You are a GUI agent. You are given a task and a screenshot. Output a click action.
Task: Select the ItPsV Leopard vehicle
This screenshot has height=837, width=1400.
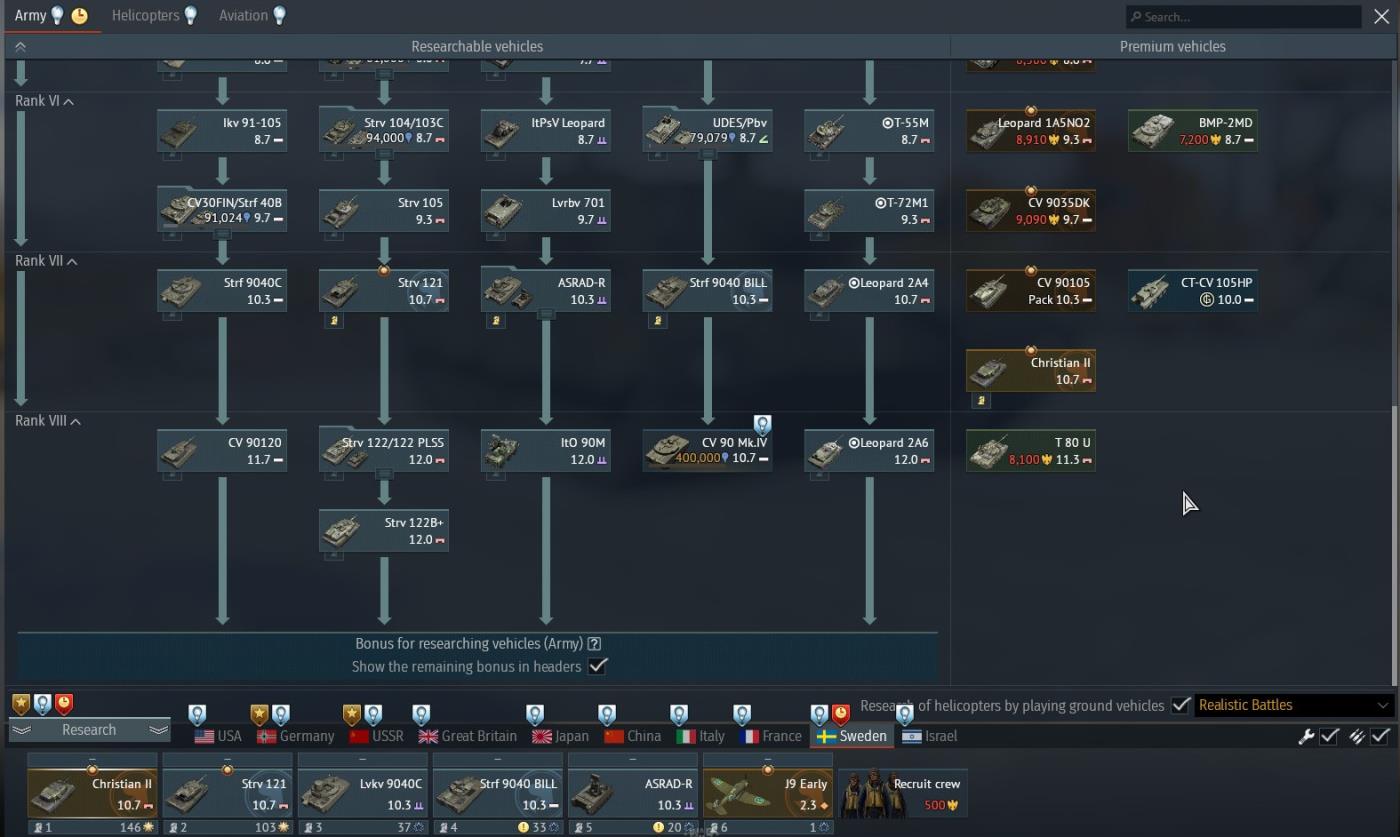pyautogui.click(x=546, y=131)
